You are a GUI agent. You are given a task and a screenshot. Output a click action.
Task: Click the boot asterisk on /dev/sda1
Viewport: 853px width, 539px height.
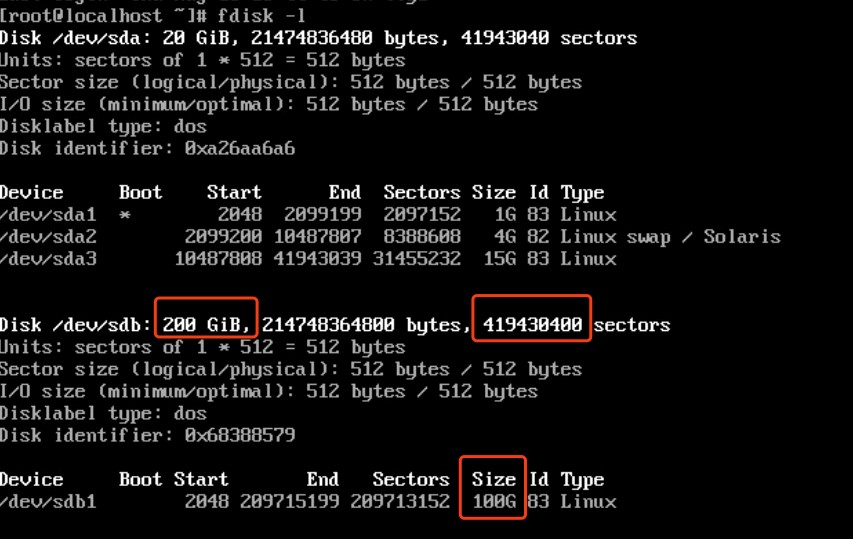point(125,215)
